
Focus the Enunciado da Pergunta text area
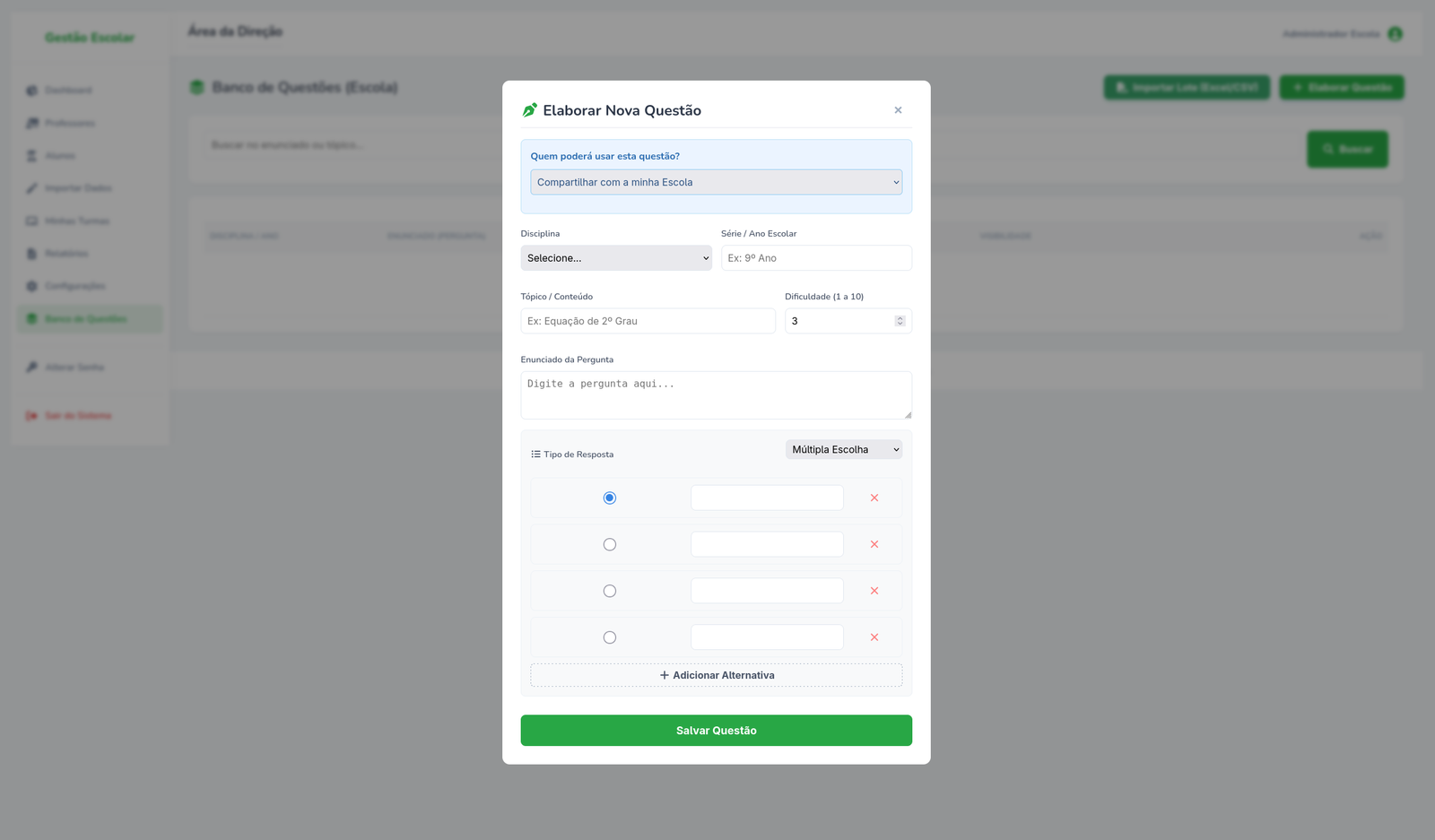pos(716,395)
